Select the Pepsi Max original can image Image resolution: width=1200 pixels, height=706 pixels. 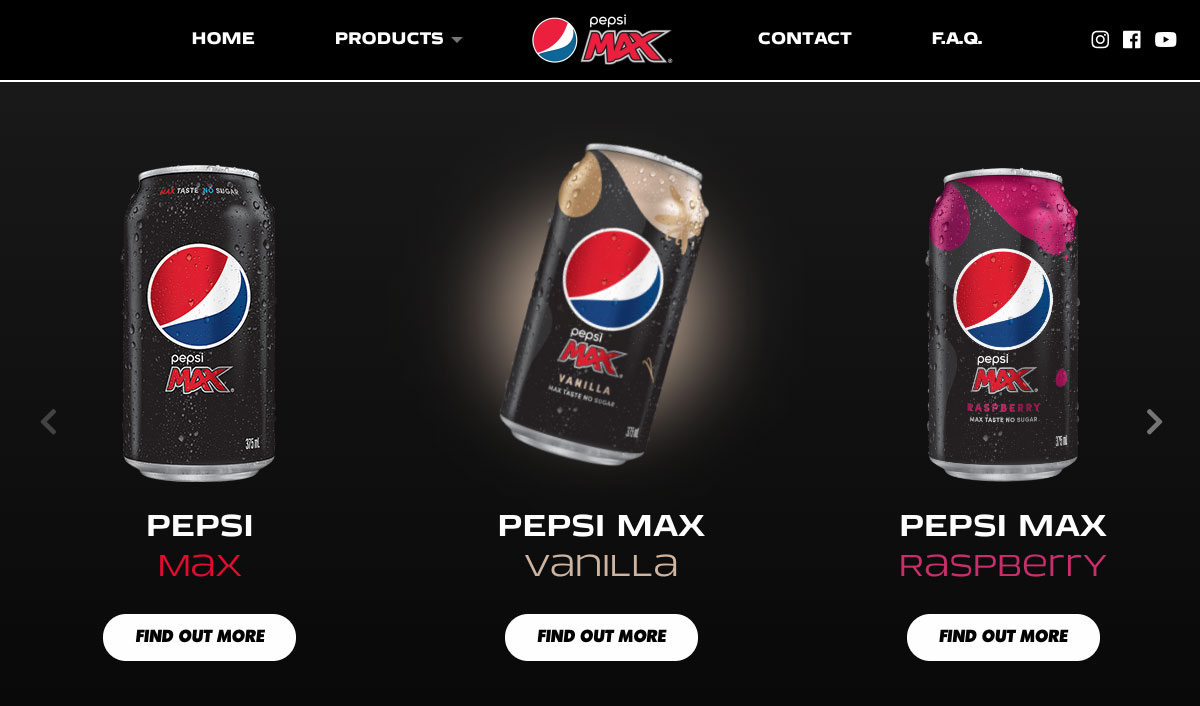pos(199,323)
